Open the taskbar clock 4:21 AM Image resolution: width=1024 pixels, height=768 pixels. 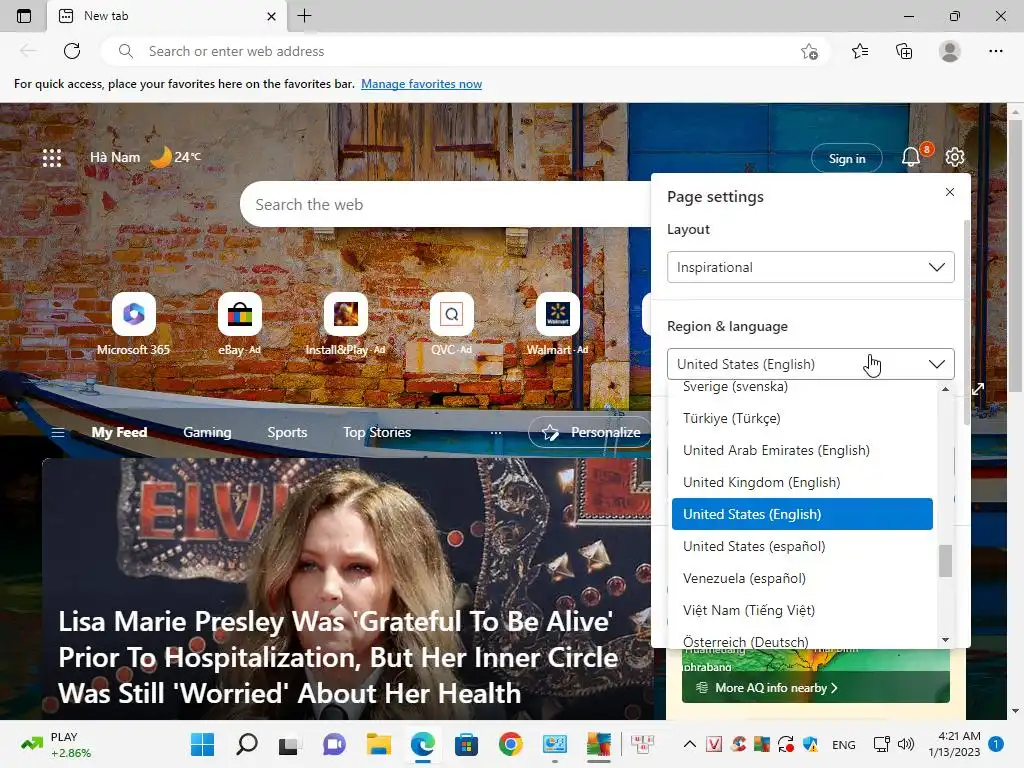point(954,744)
